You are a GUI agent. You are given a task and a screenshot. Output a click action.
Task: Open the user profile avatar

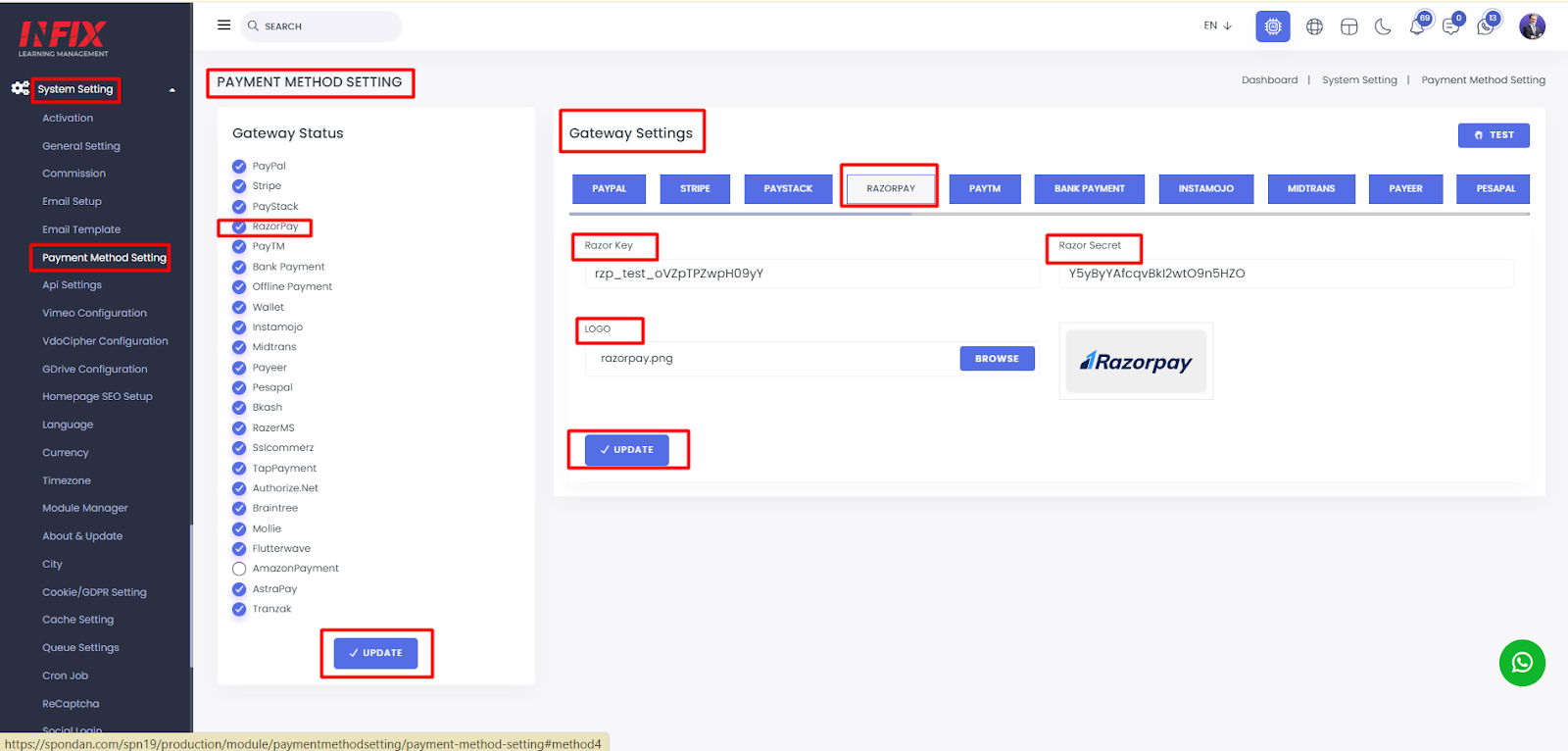(x=1532, y=26)
